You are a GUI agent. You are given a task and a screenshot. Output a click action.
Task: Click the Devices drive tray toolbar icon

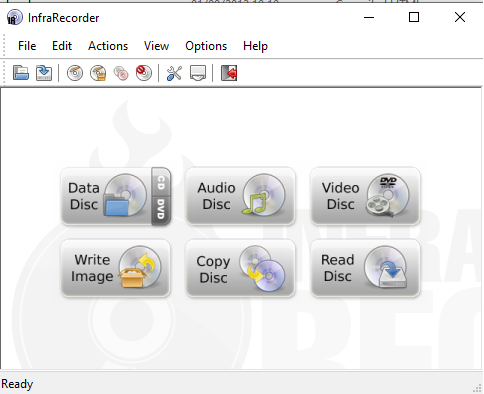click(198, 73)
